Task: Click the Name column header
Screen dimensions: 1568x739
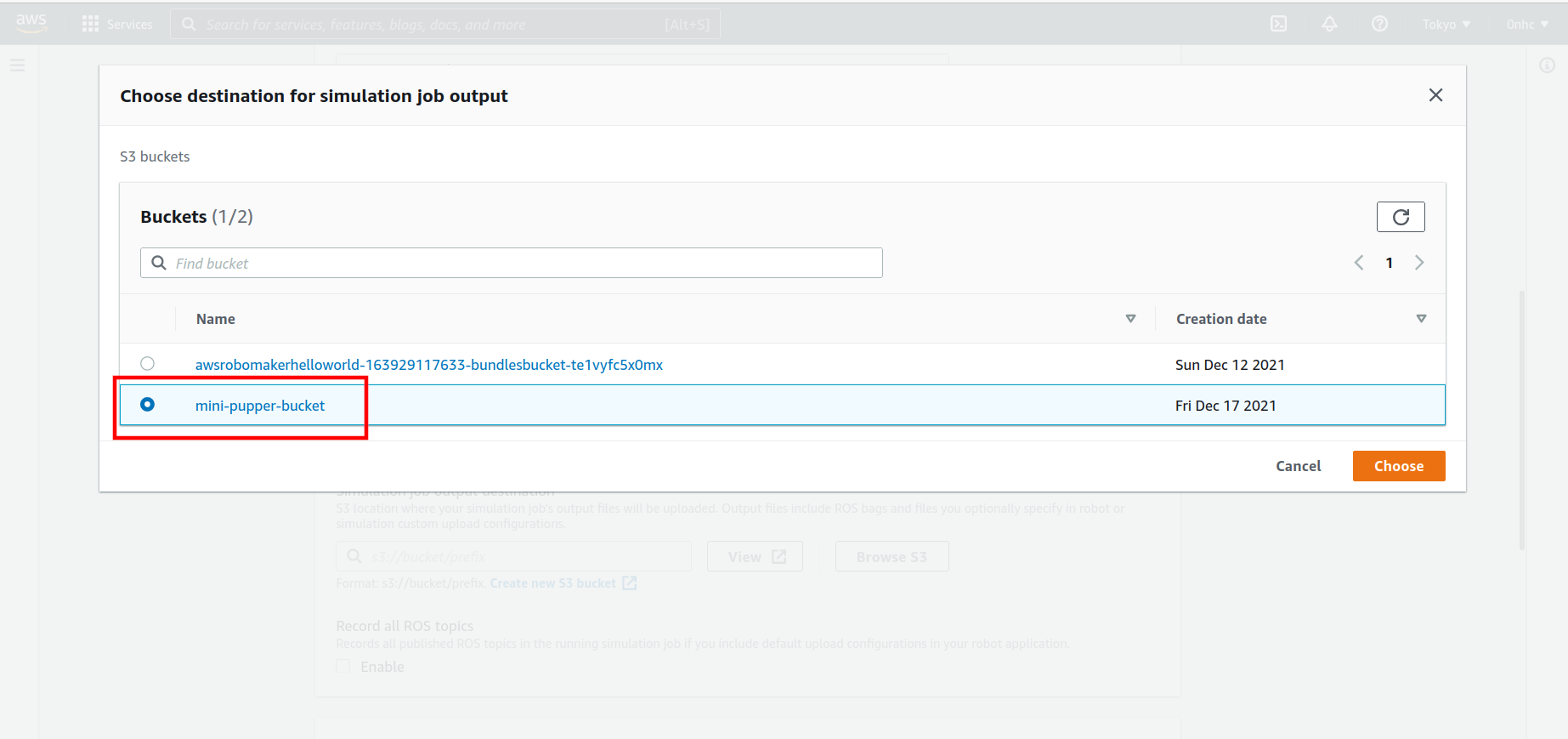Action: click(x=216, y=319)
